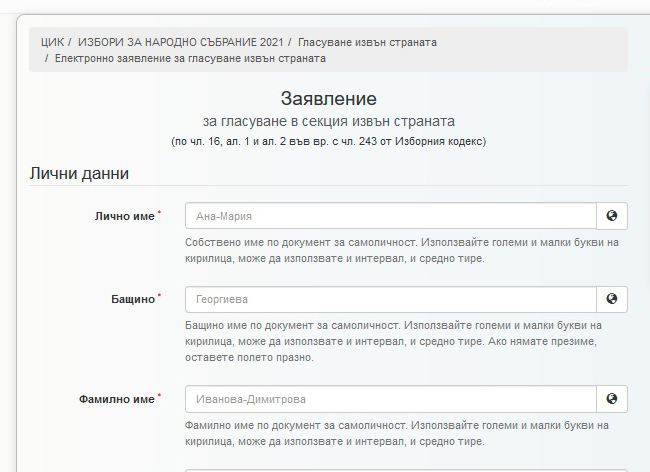This screenshot has width=650, height=472.
Task: Click into the Фамилно име text box
Action: (390, 399)
